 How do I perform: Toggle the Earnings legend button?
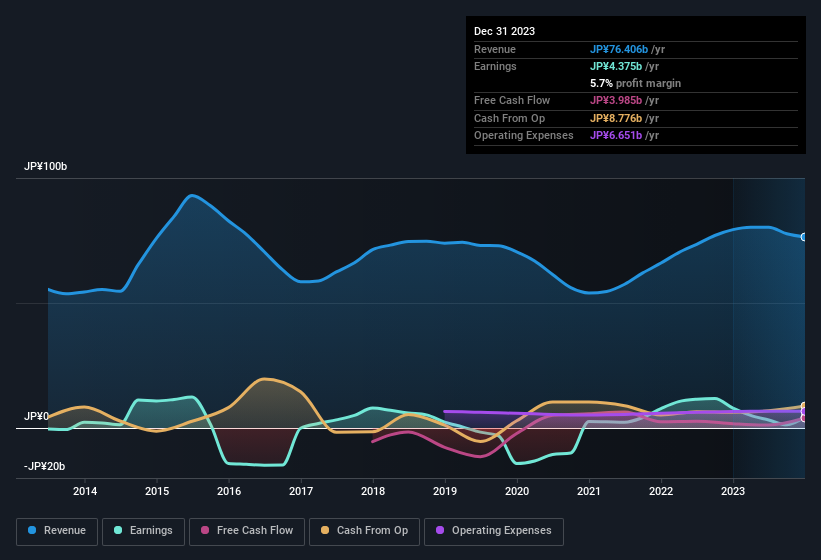tap(143, 531)
